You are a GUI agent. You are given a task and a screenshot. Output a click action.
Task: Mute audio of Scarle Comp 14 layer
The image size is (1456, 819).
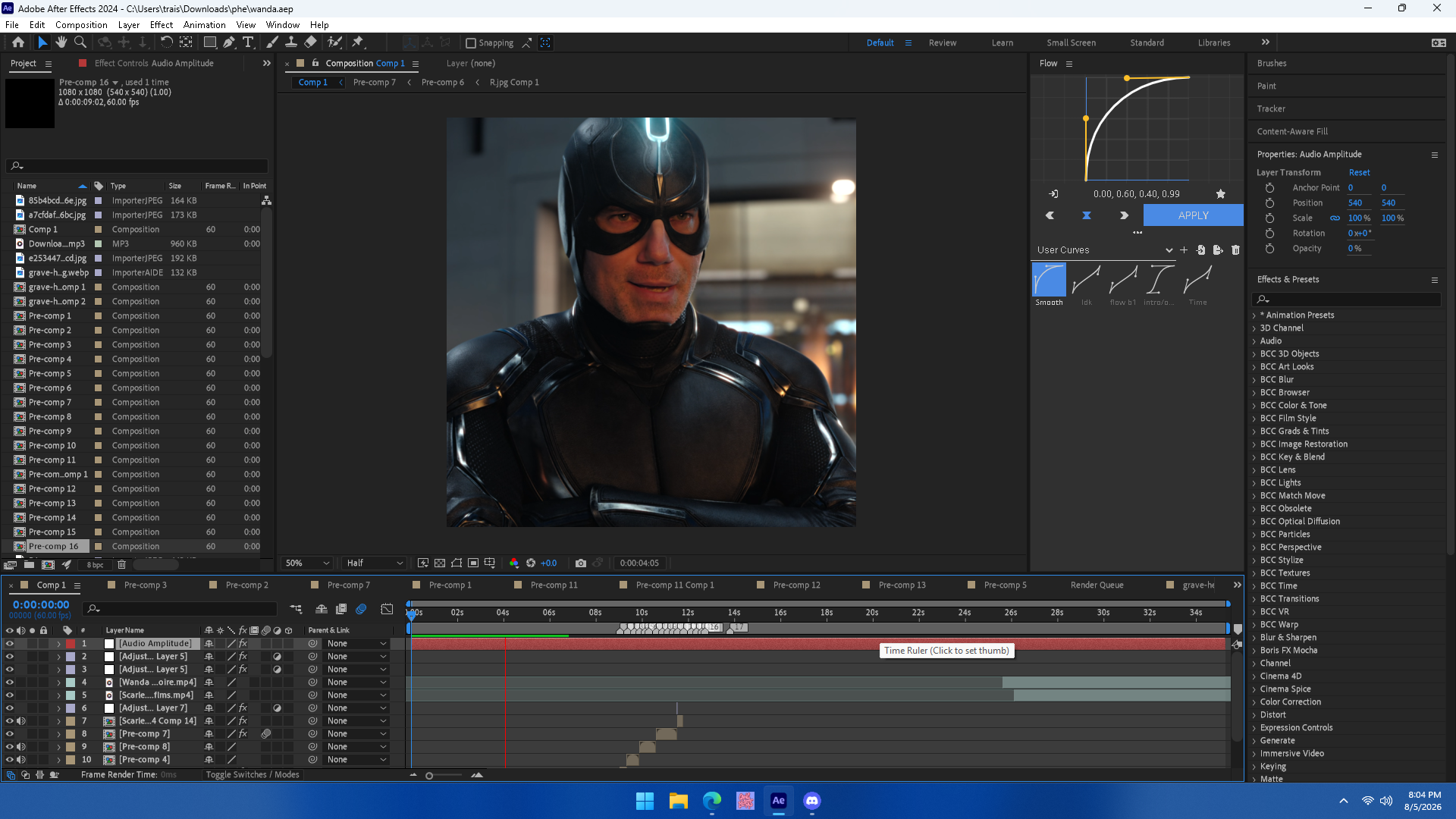coord(21,721)
